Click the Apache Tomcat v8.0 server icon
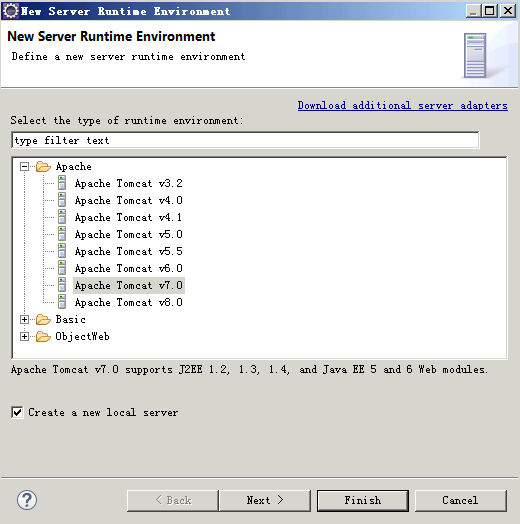Image resolution: width=520 pixels, height=524 pixels. pyautogui.click(x=62, y=302)
